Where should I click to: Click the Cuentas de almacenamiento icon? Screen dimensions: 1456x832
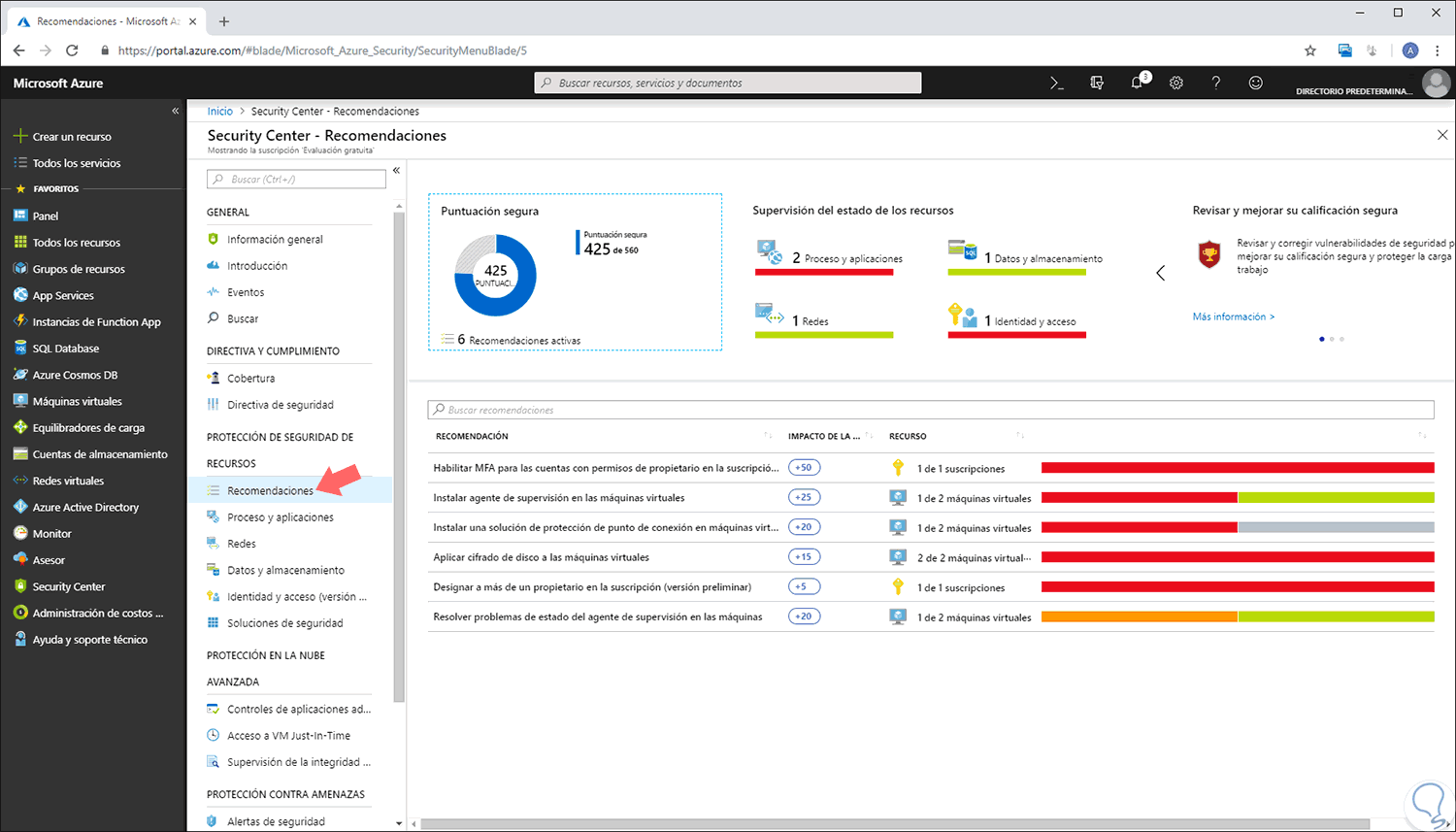(20, 454)
